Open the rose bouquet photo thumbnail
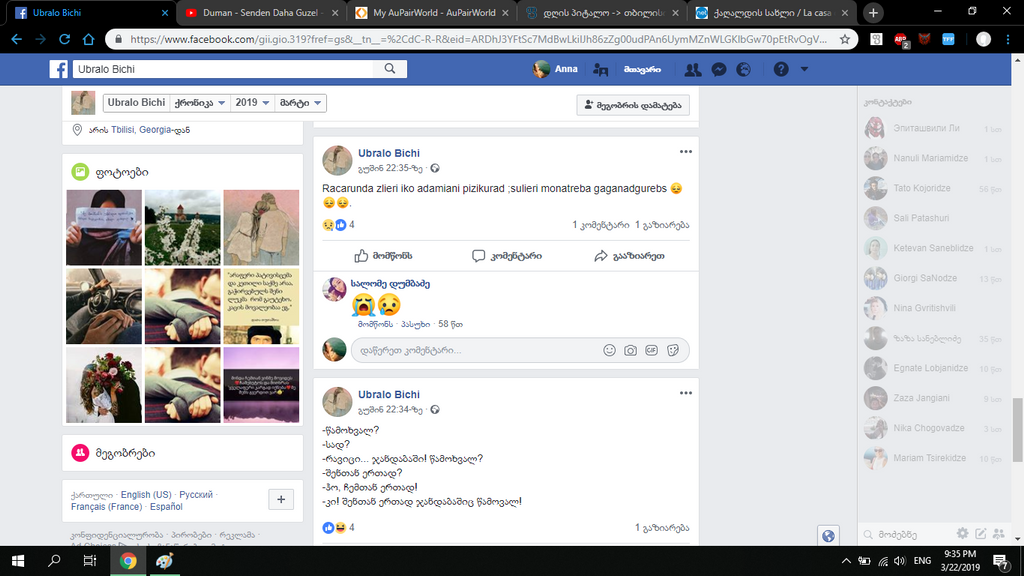The image size is (1024, 576). [x=104, y=385]
